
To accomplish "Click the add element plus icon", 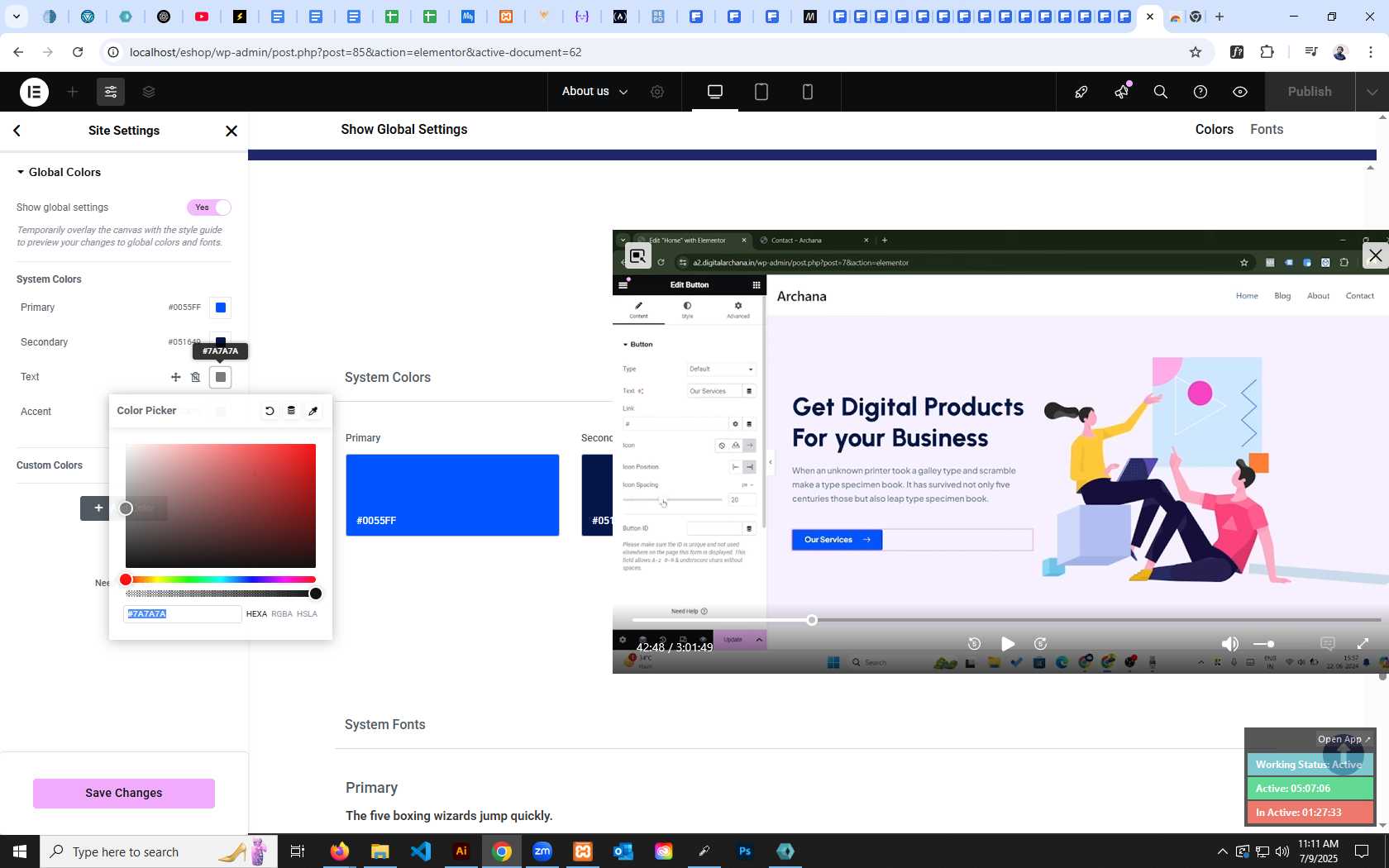I will point(72,92).
